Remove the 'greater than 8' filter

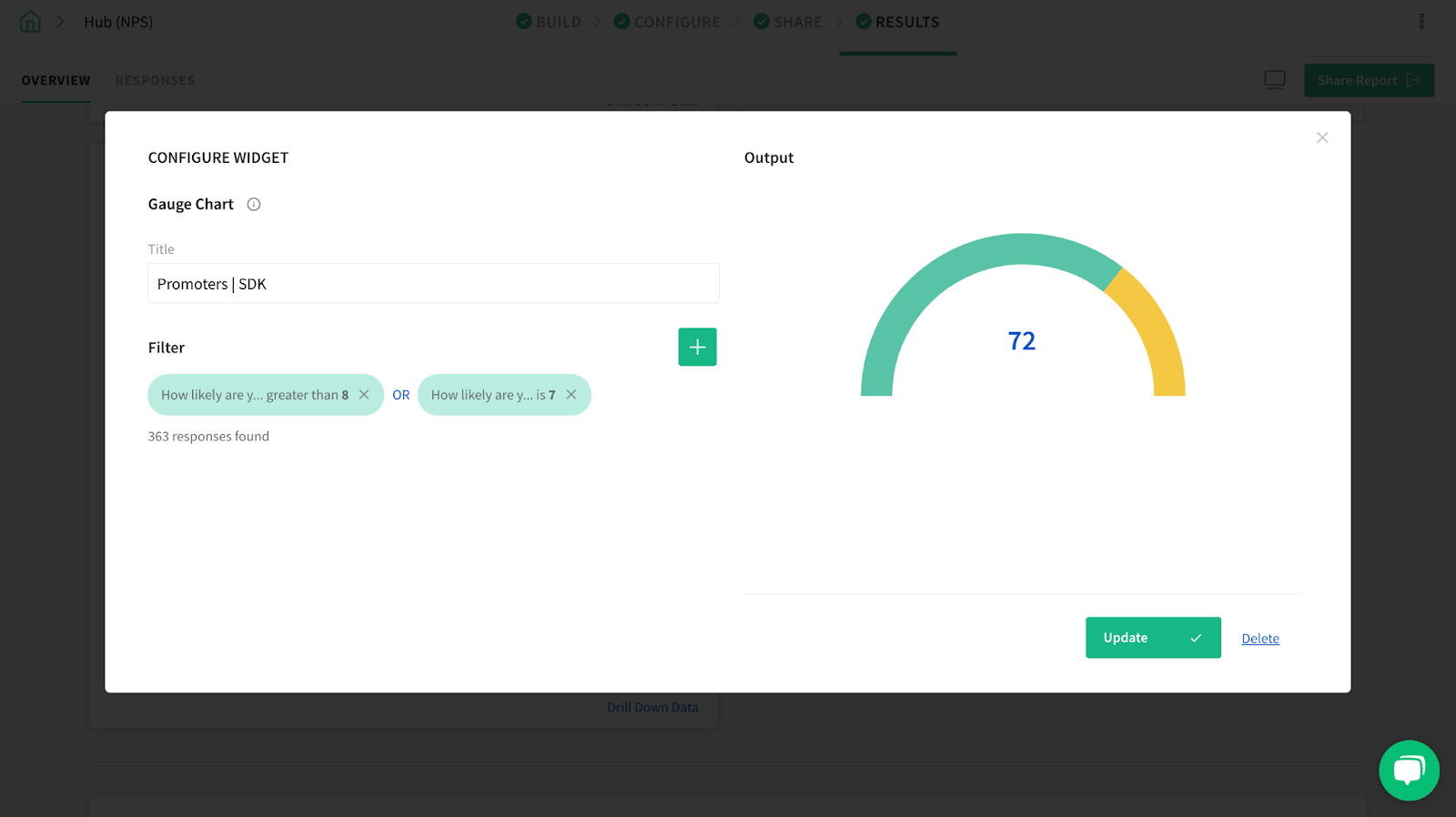click(x=364, y=395)
